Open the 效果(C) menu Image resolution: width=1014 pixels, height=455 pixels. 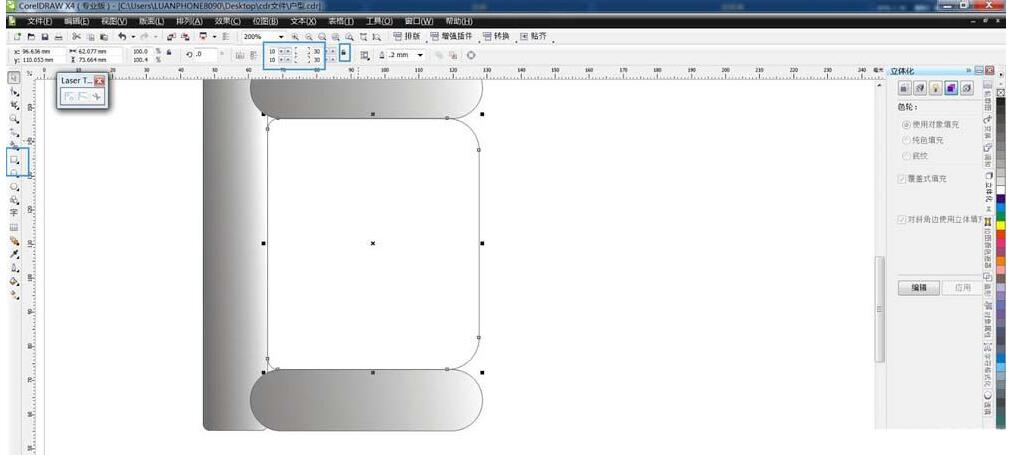click(227, 21)
